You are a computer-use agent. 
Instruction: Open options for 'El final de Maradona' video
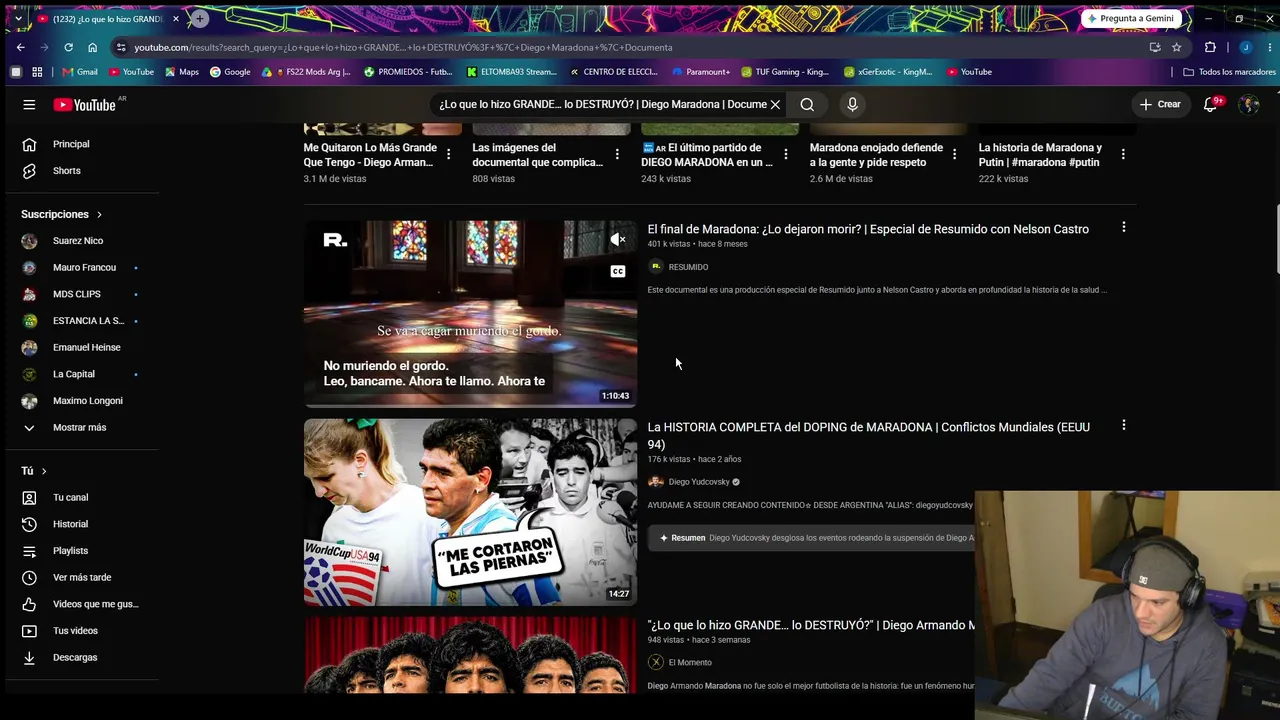click(x=1123, y=228)
